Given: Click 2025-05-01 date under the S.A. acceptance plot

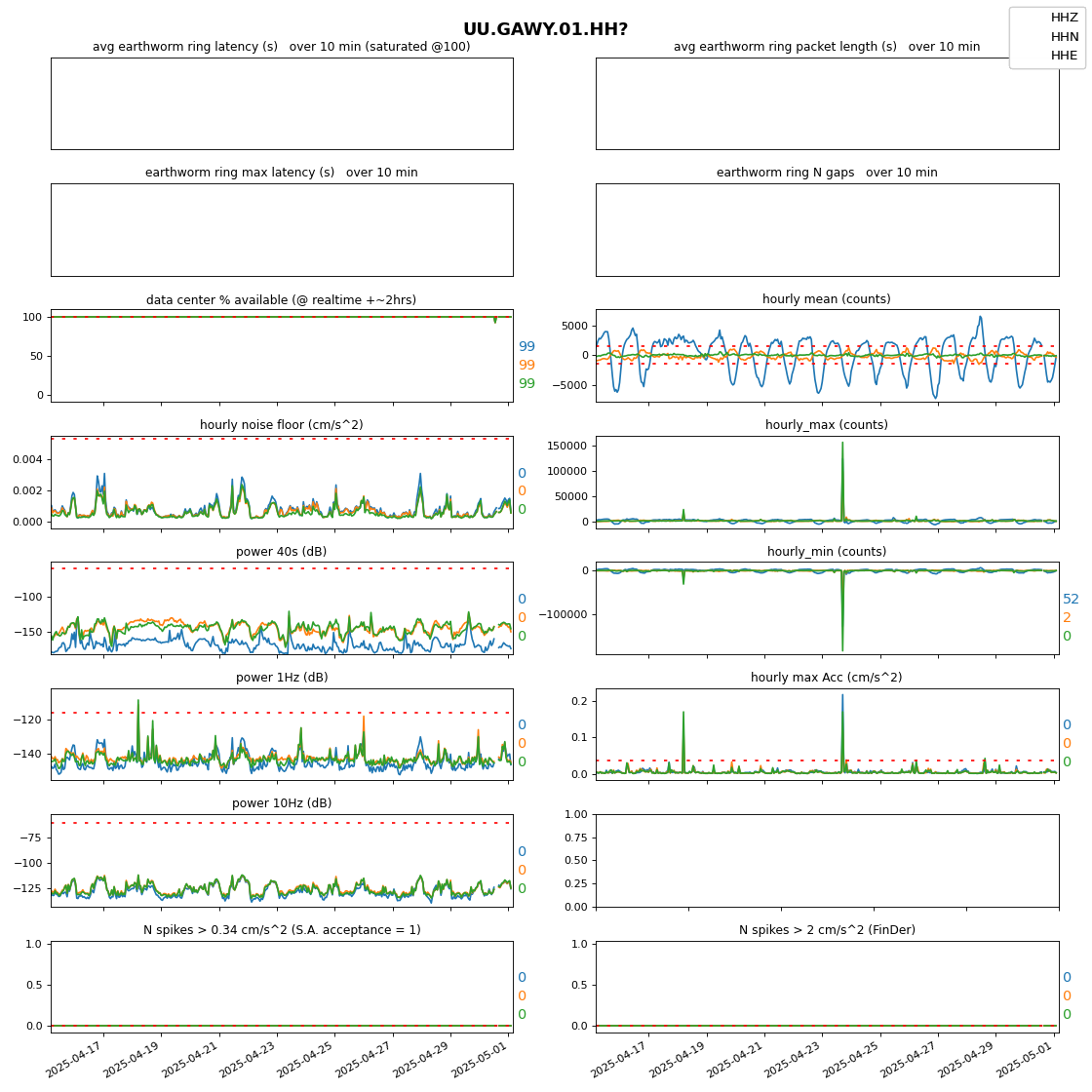Looking at the screenshot, I should [479, 1059].
